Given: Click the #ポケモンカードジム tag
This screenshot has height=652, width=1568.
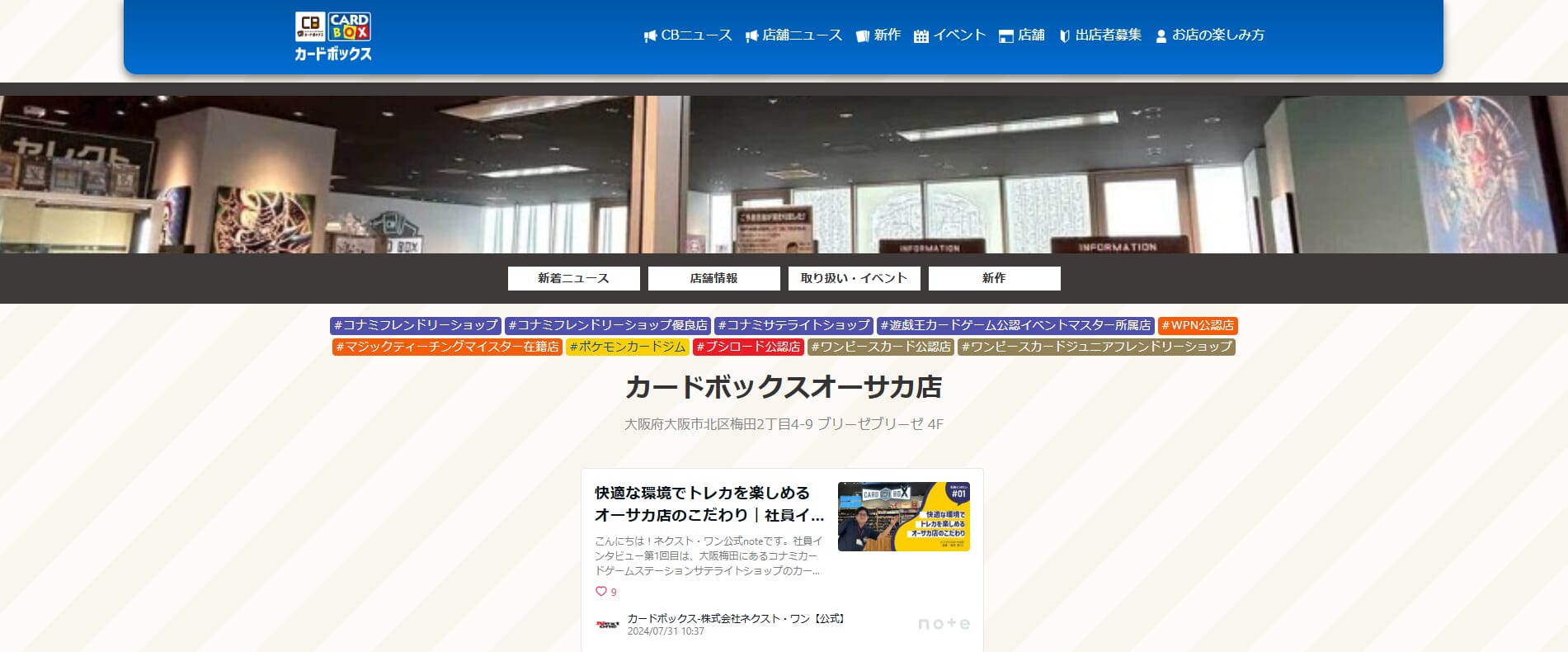Looking at the screenshot, I should pyautogui.click(x=628, y=347).
